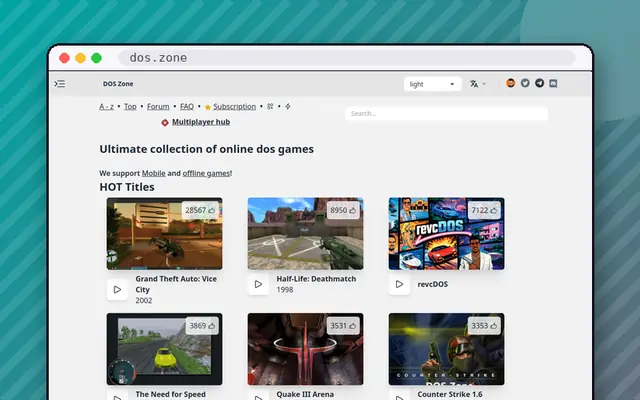Follow the offline games link

[x=206, y=173]
